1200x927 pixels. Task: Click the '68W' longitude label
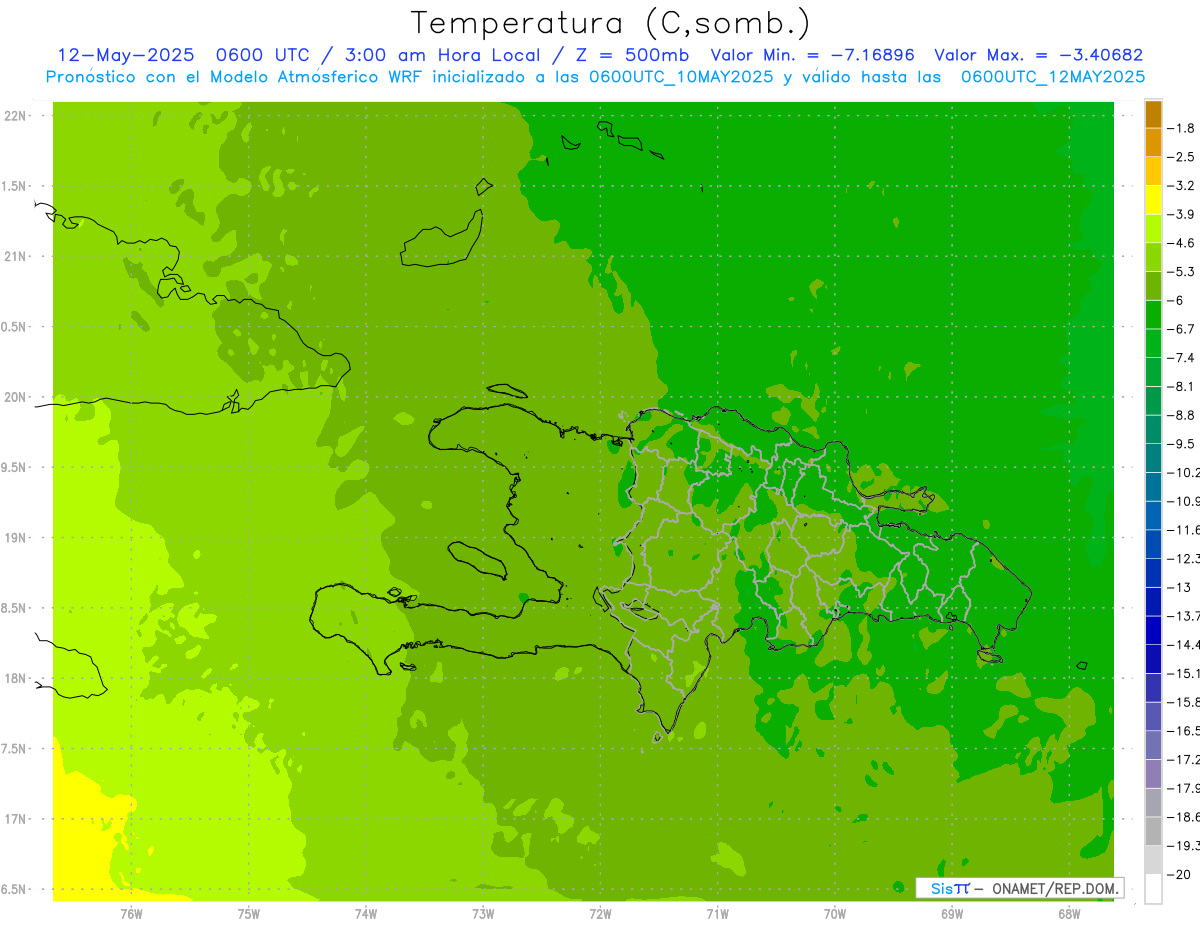[1069, 914]
